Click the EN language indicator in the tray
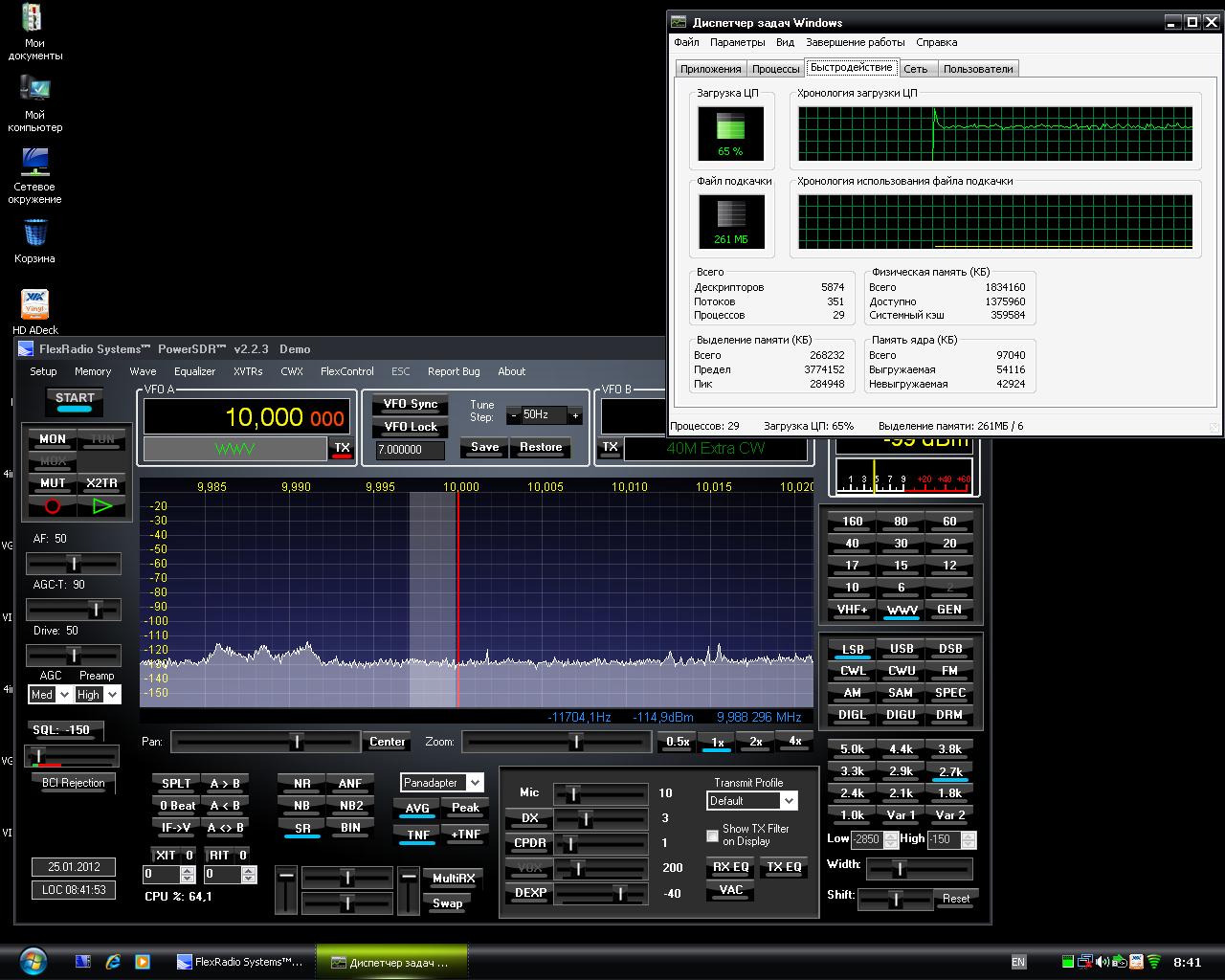 click(x=1018, y=962)
